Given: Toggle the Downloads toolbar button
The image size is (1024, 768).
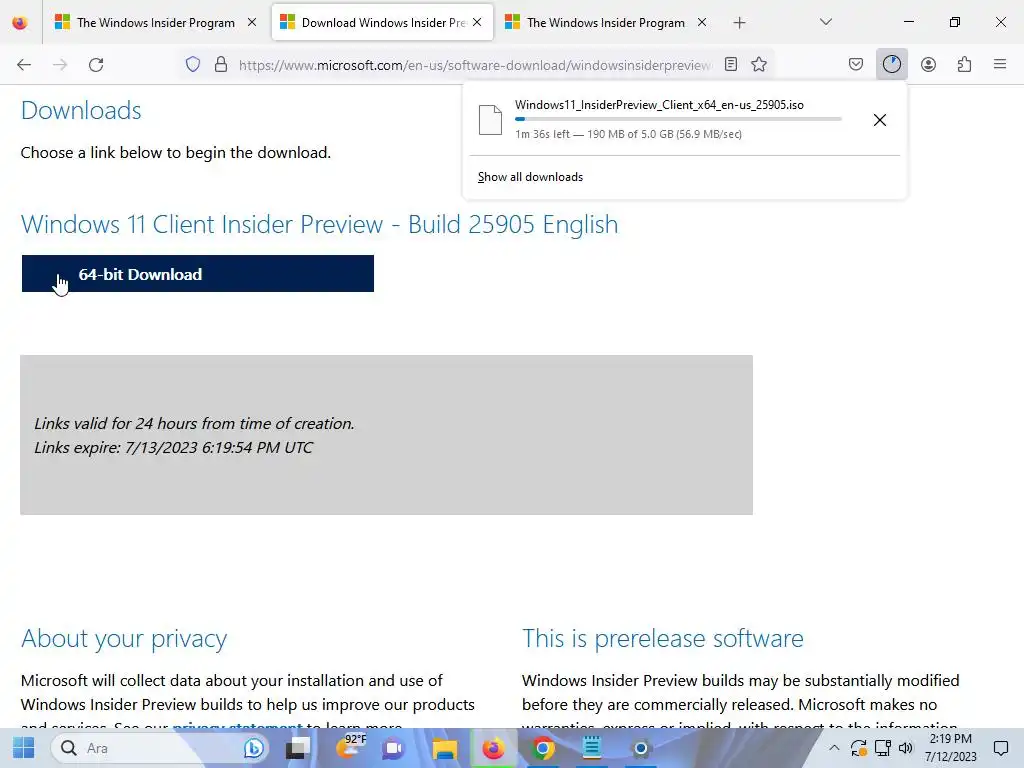Looking at the screenshot, I should click(891, 64).
